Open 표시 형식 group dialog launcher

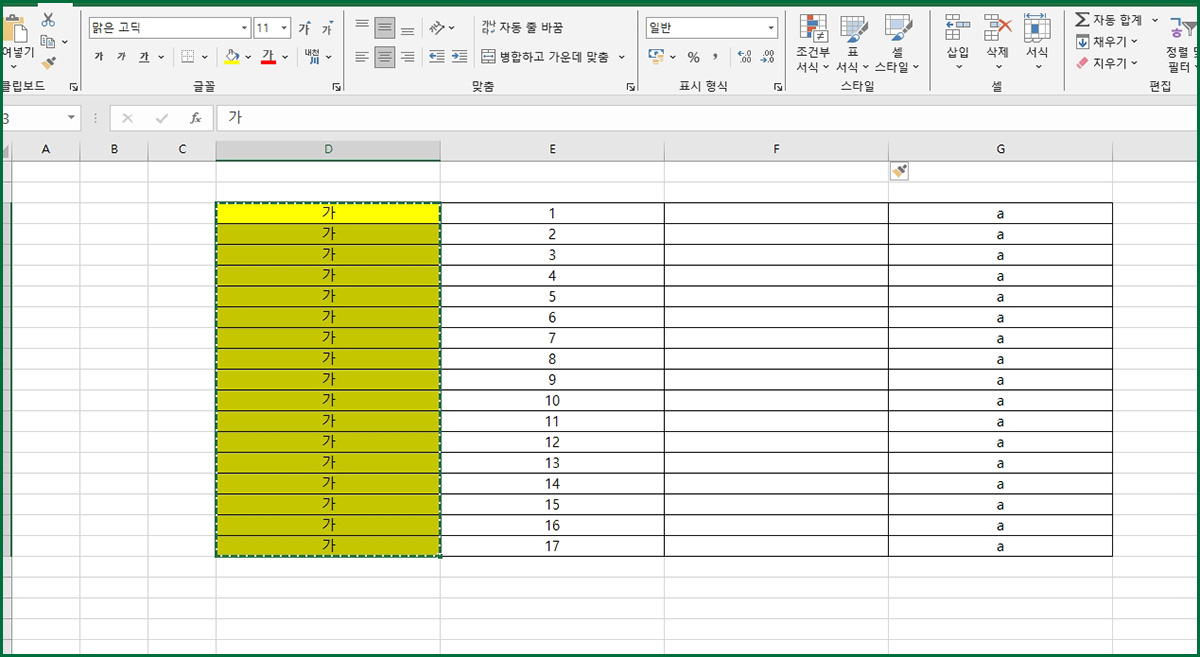click(778, 88)
